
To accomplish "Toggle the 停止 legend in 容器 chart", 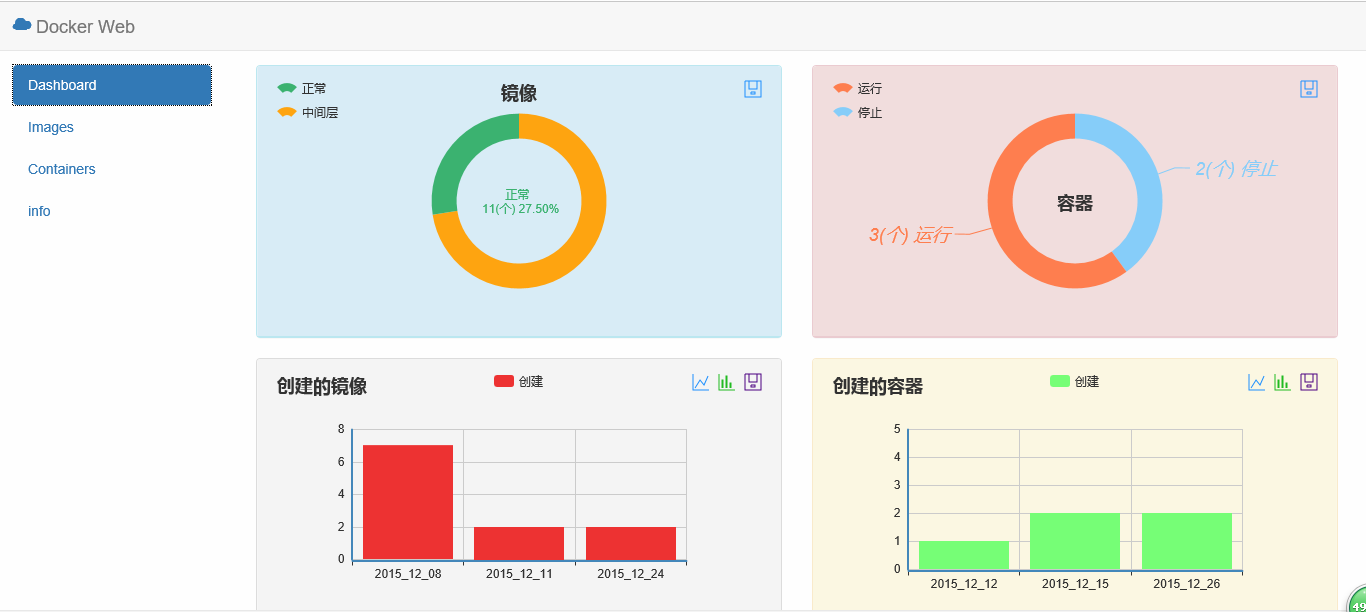I will (857, 113).
